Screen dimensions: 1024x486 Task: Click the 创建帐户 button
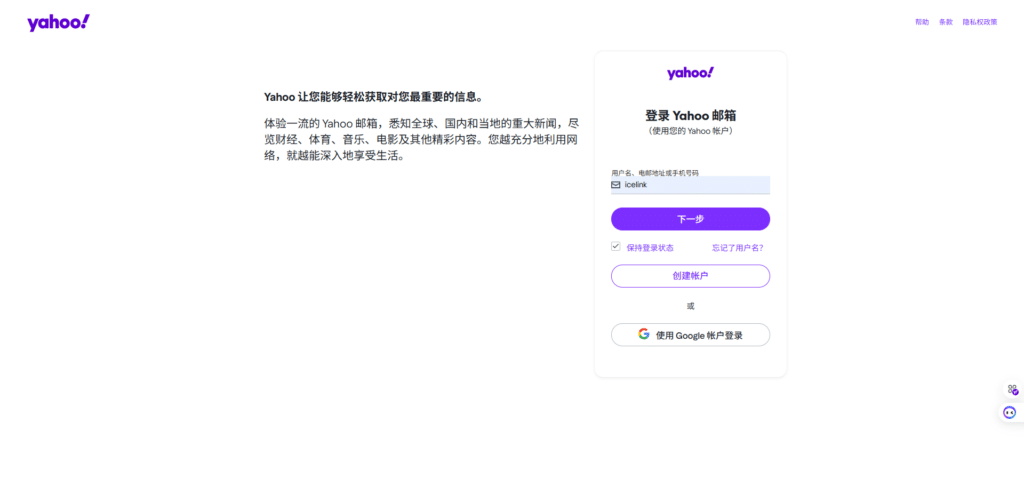(x=690, y=276)
